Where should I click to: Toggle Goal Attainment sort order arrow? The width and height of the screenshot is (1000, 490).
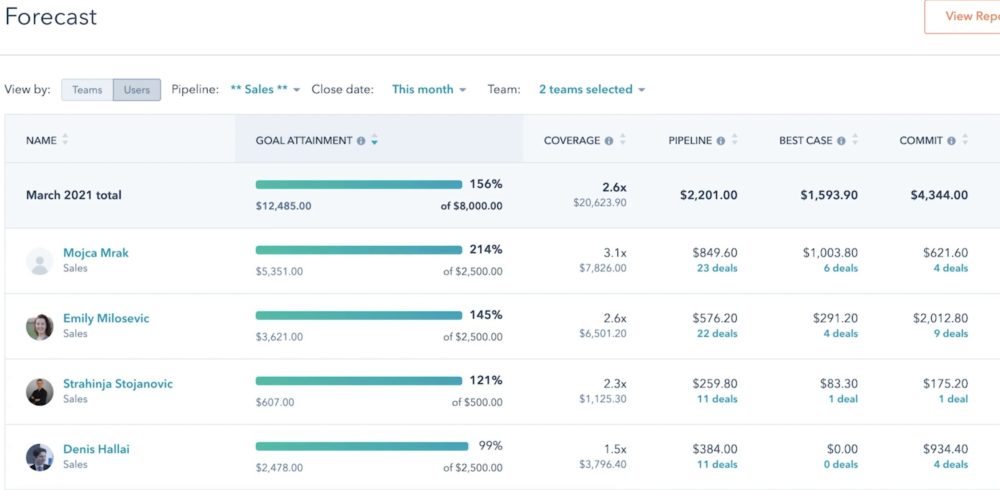click(x=374, y=141)
